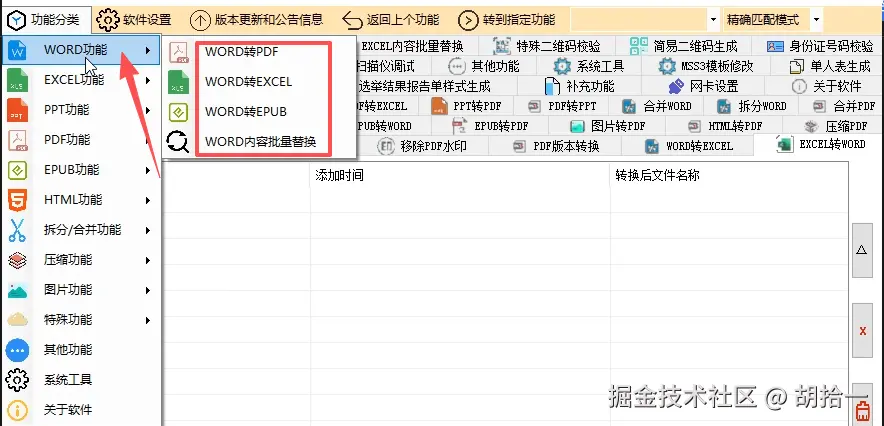Switch to the 单人表生成 tab
Screen dimensions: 884x426
(829, 66)
